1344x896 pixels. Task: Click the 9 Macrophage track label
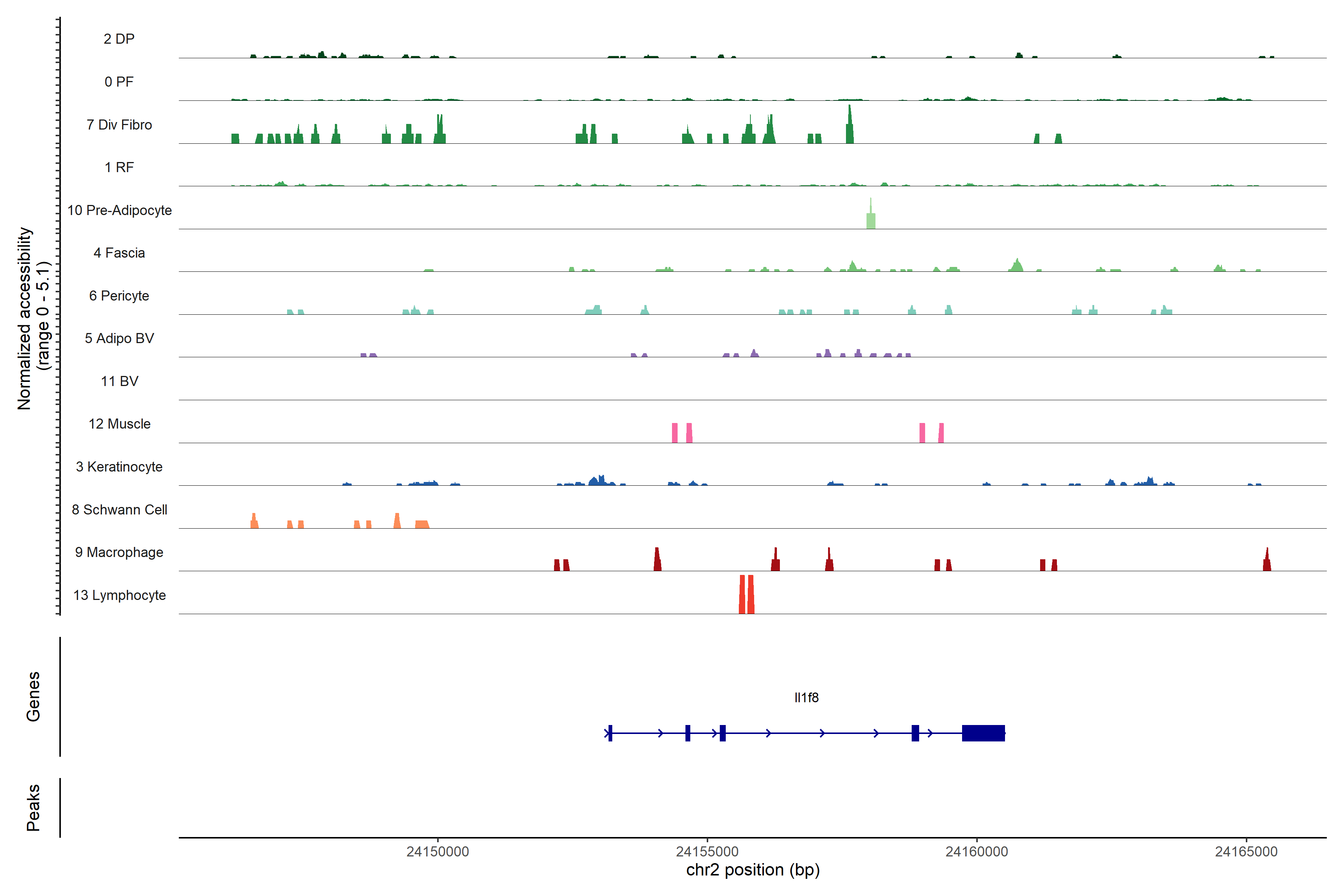click(119, 552)
